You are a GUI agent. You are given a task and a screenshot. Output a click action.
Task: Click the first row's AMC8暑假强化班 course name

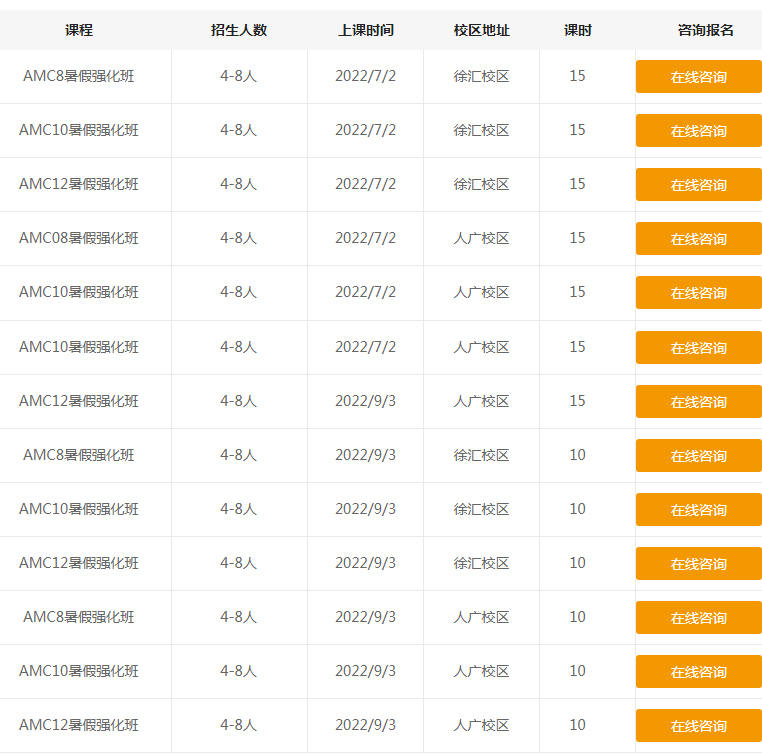tap(79, 76)
